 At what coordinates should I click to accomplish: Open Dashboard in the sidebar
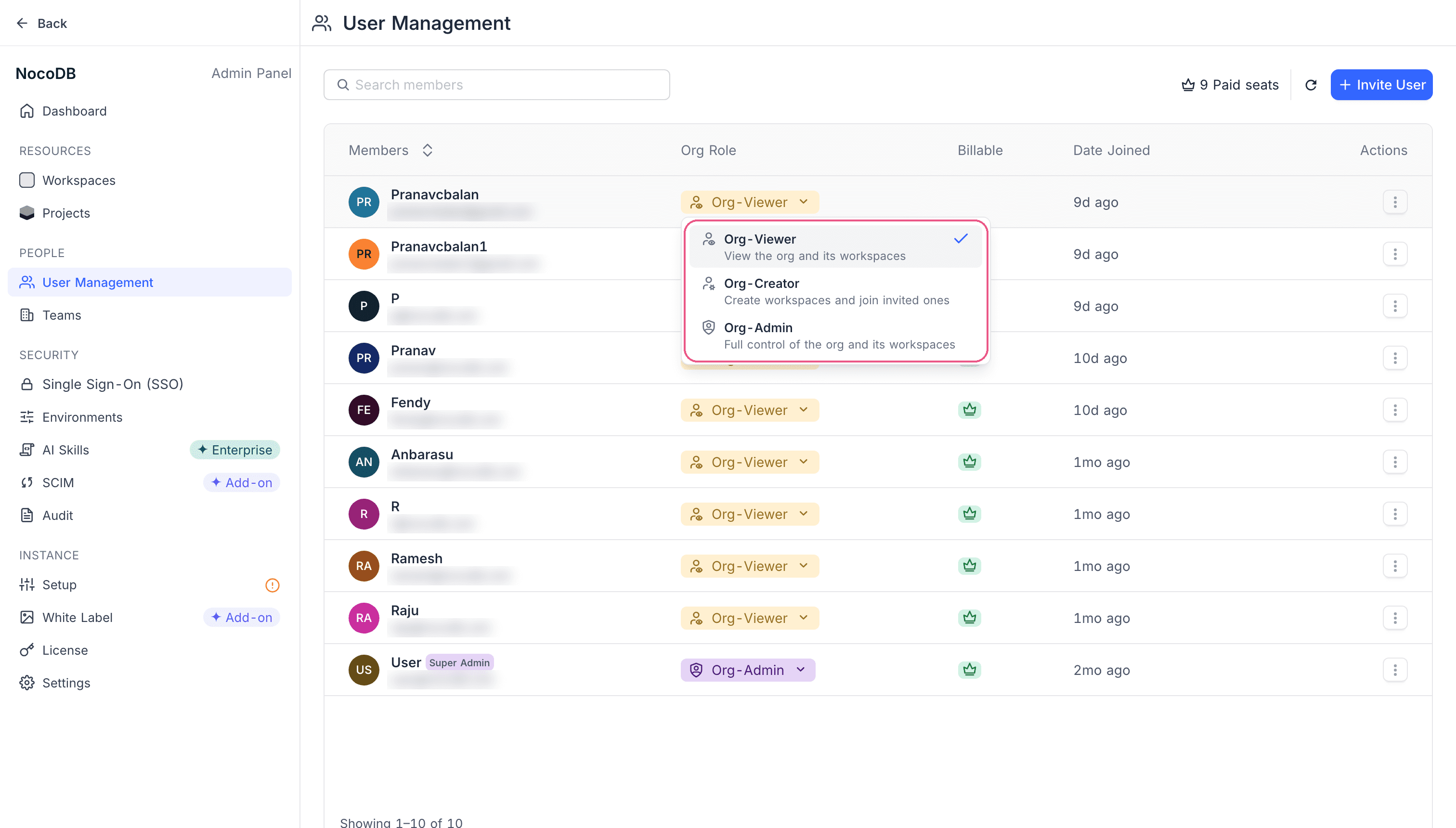[150, 111]
